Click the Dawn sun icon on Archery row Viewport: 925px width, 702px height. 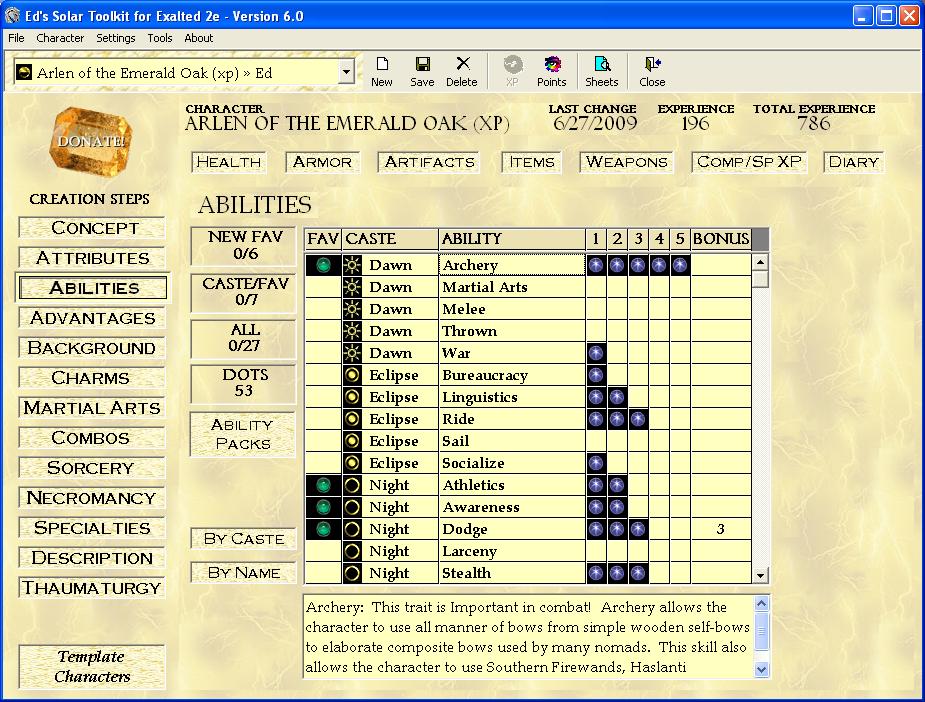(x=352, y=265)
